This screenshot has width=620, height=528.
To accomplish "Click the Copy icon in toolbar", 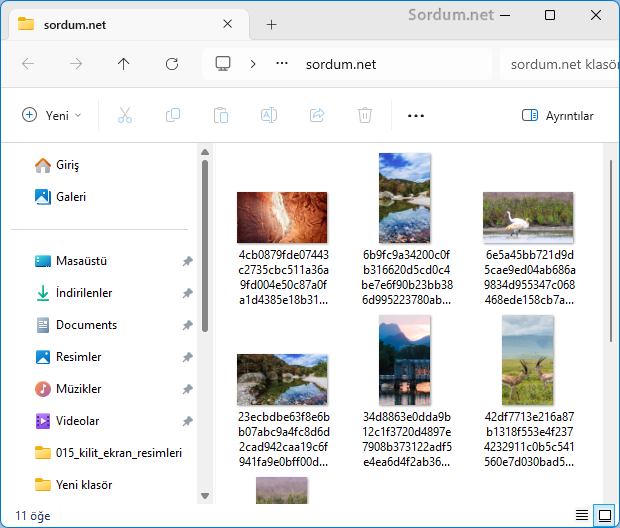I will [x=173, y=115].
